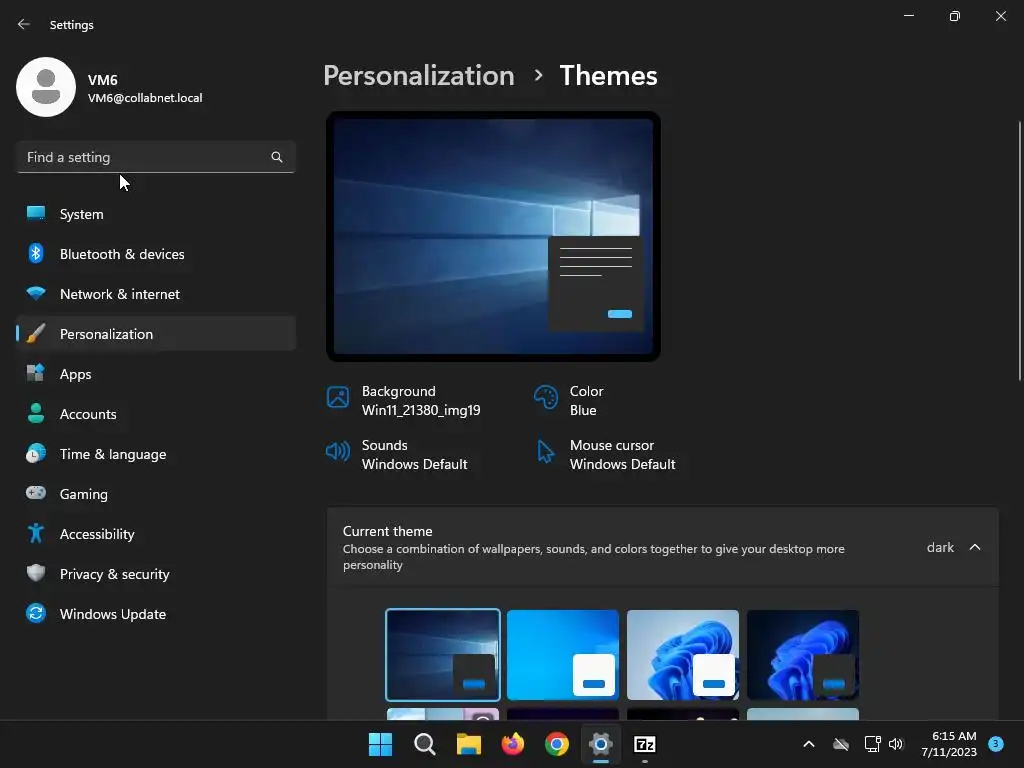Go back with the Settings back arrow
The image size is (1024, 768).
24,24
